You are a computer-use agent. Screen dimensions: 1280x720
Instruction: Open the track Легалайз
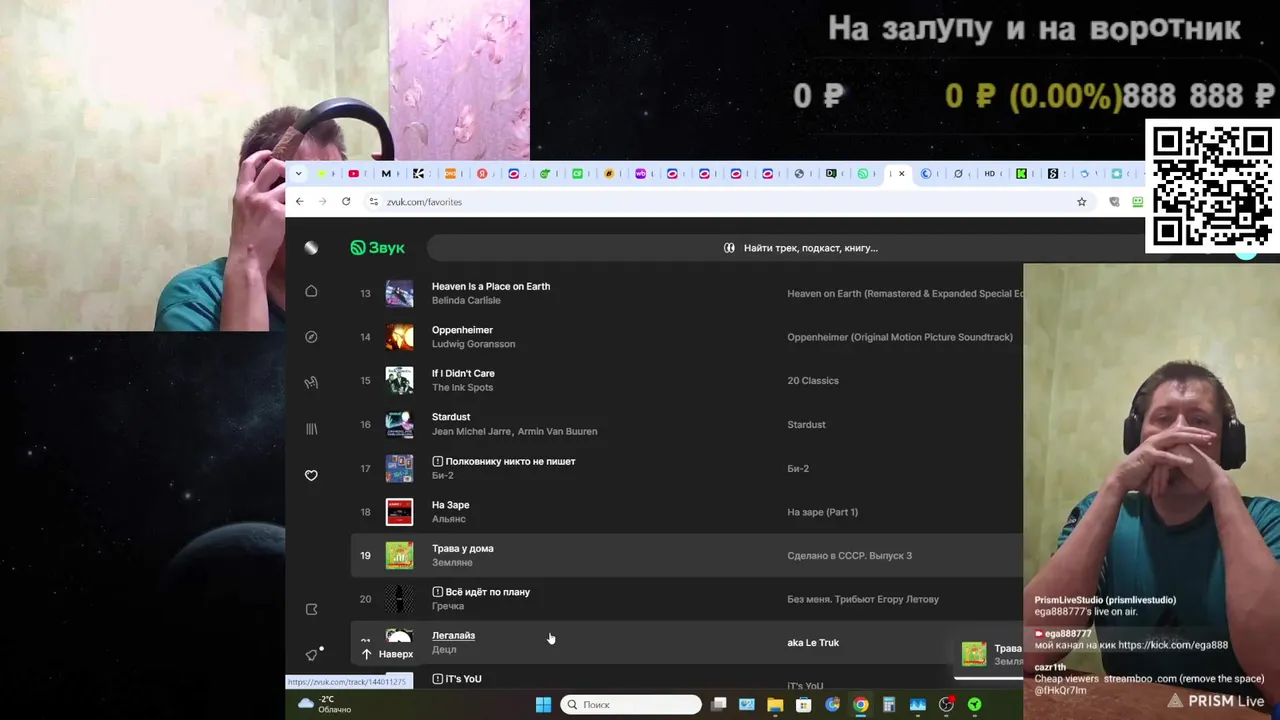pos(453,635)
